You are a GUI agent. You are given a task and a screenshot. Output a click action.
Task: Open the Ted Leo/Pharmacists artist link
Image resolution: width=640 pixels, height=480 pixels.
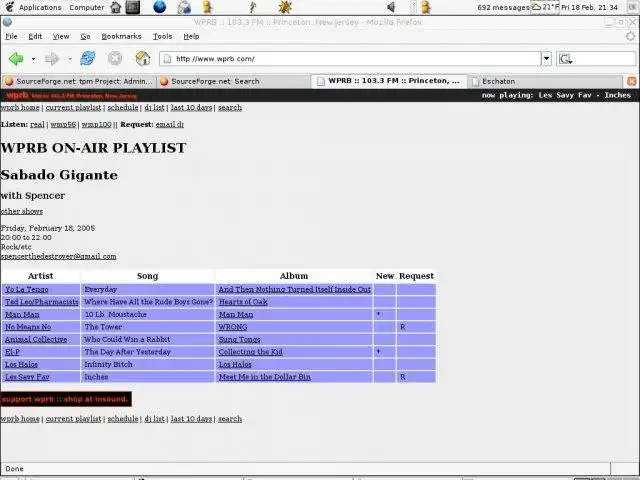click(x=42, y=302)
